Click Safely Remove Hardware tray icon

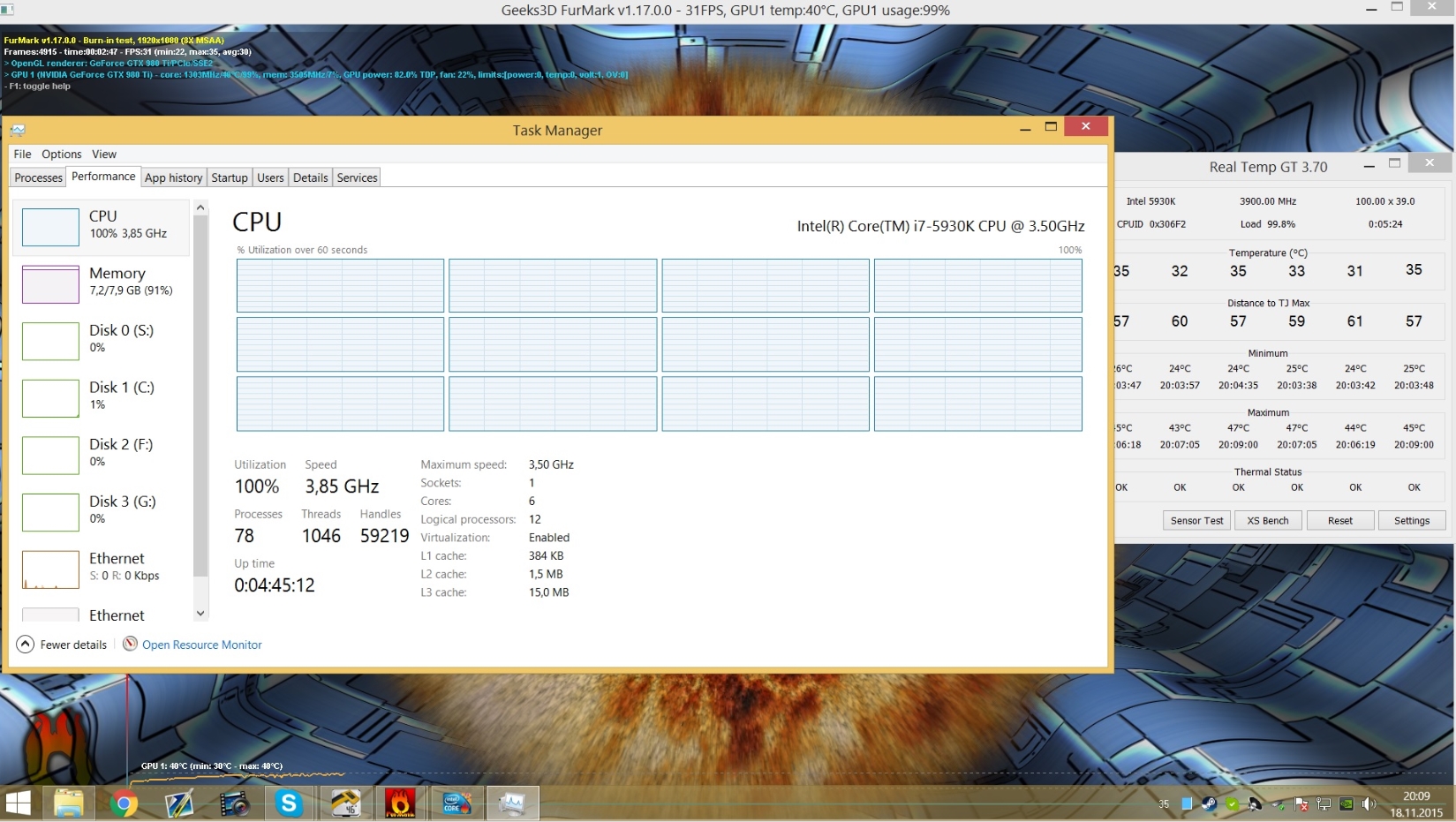(1278, 803)
